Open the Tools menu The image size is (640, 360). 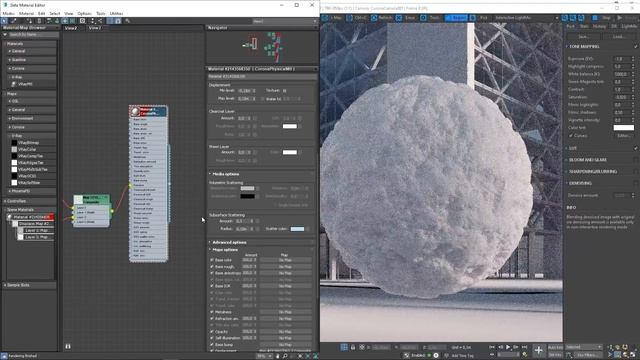click(100, 13)
